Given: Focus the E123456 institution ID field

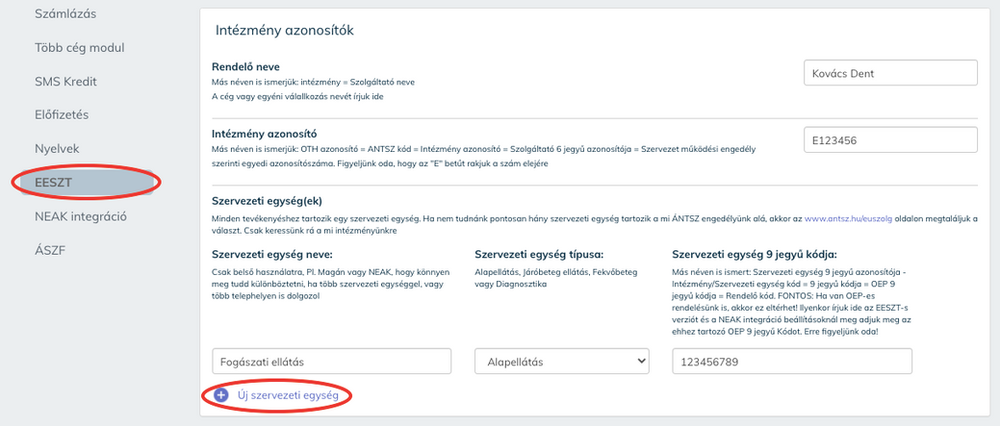Looking at the screenshot, I should 890,141.
